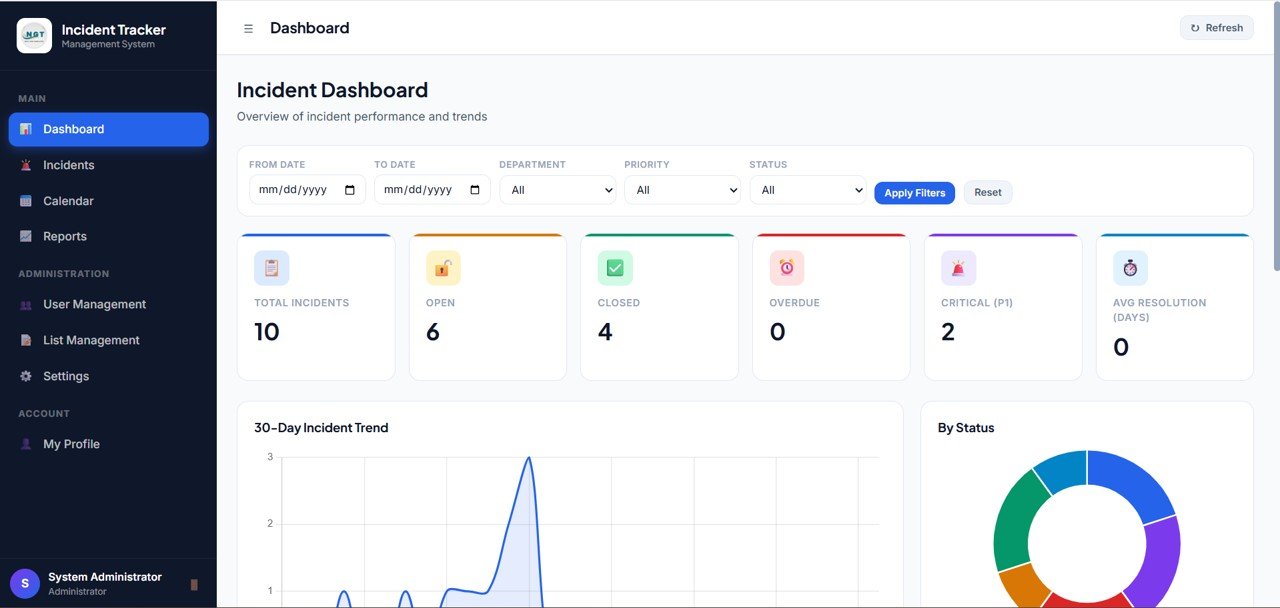Click the Settings gear icon
This screenshot has width=1280, height=608.
click(x=26, y=376)
